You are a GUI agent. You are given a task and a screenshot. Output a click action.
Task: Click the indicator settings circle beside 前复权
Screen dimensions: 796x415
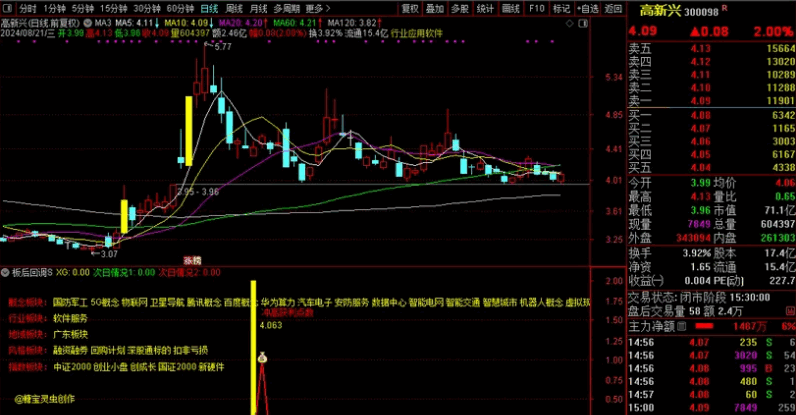coord(87,23)
